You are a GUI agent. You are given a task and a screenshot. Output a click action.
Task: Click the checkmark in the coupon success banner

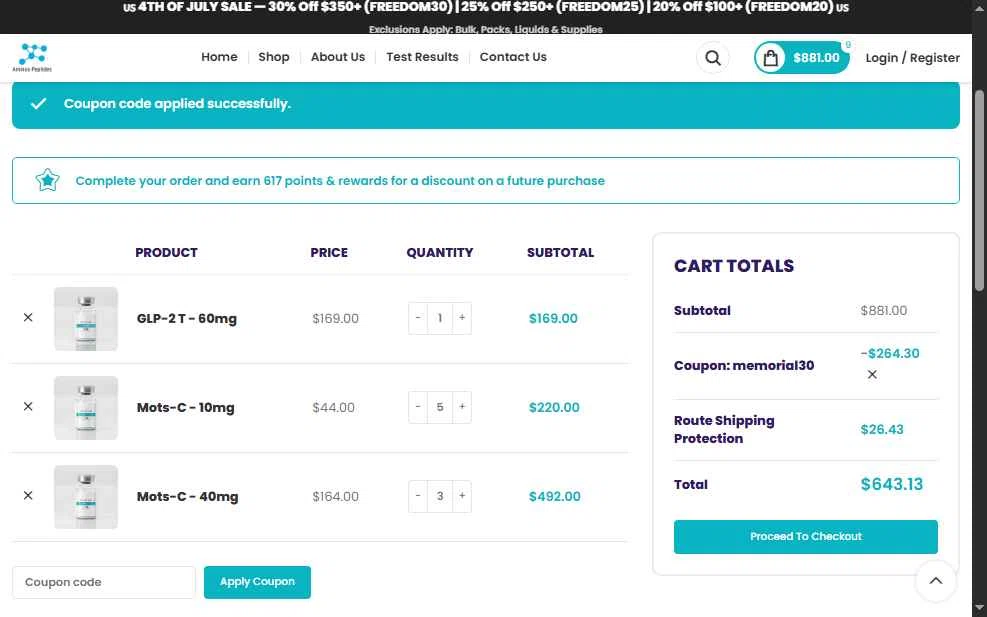pos(38,103)
